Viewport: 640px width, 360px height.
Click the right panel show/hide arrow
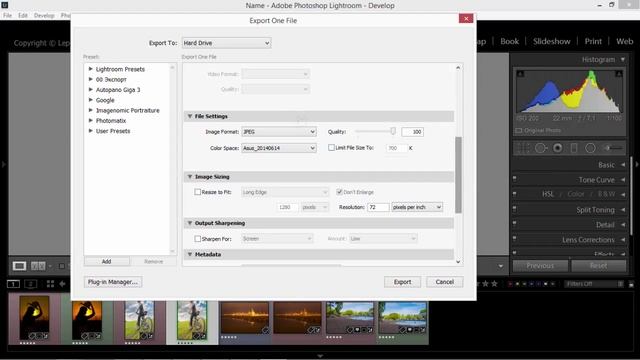tap(637, 164)
